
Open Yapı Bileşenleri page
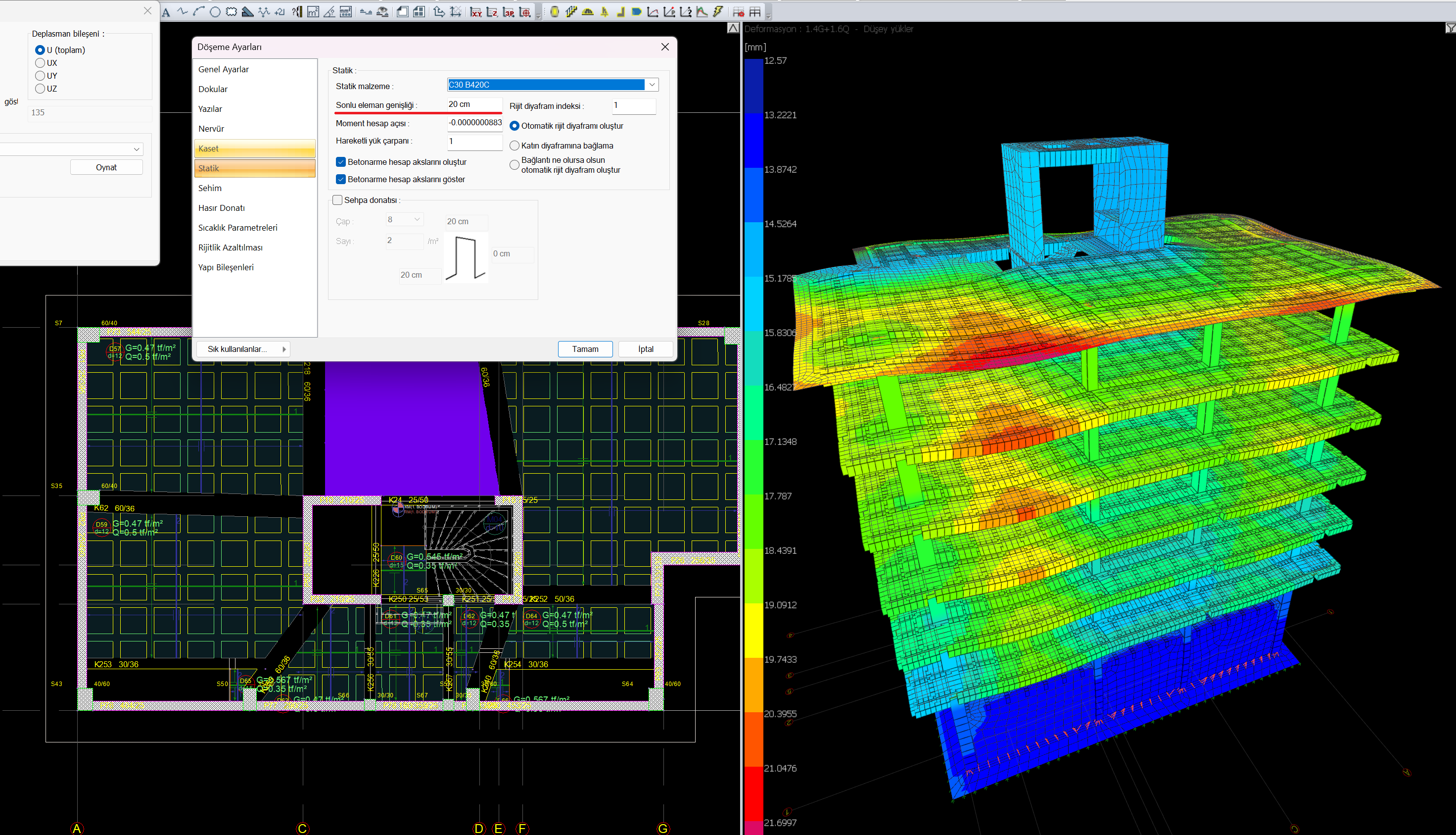point(254,267)
